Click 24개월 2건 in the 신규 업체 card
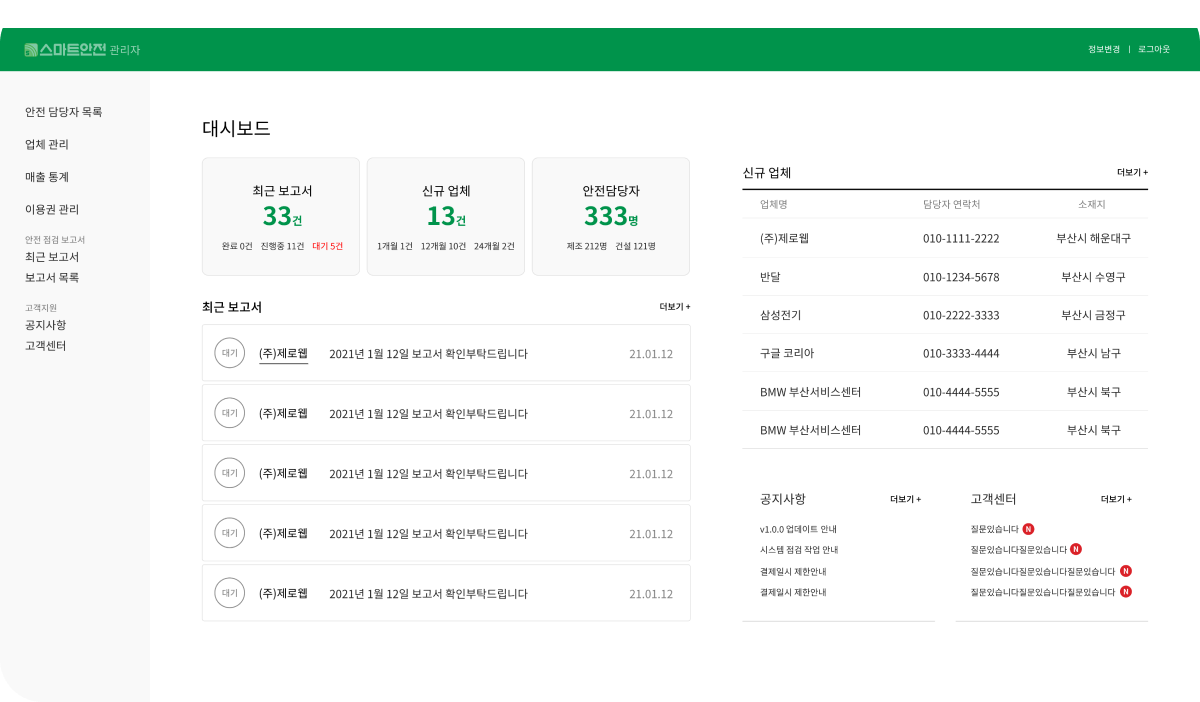The image size is (1200, 702). [494, 246]
